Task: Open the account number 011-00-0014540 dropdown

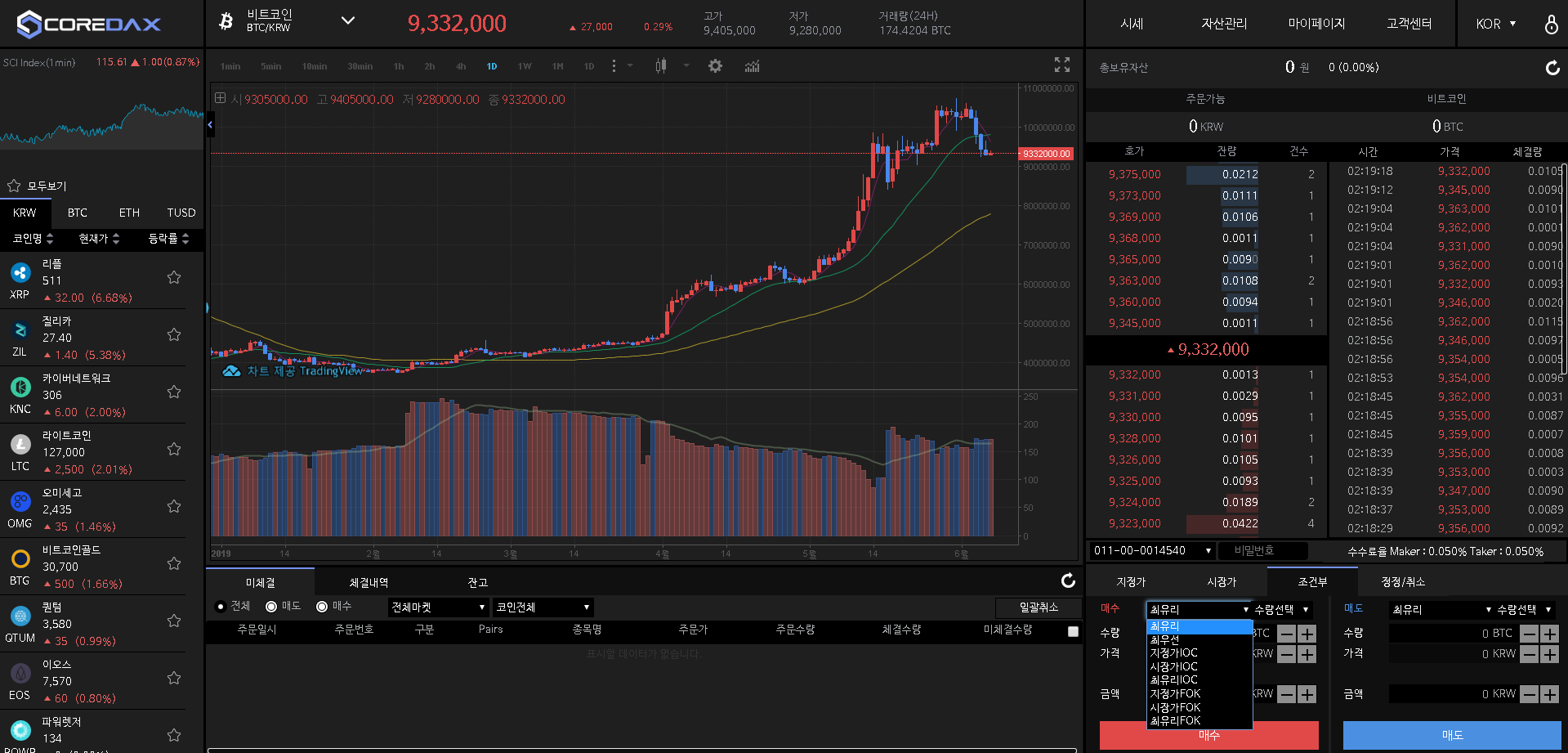Action: point(1153,550)
